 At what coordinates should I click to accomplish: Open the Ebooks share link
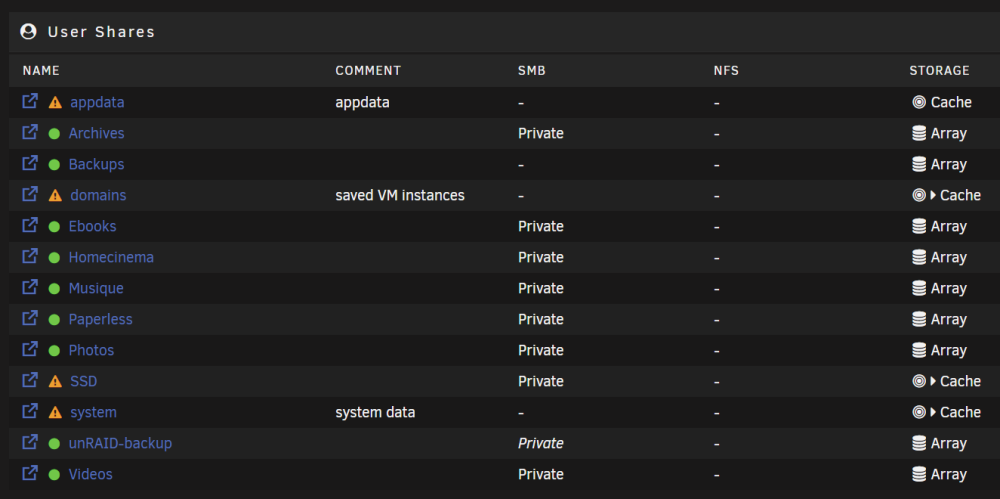pyautogui.click(x=92, y=227)
